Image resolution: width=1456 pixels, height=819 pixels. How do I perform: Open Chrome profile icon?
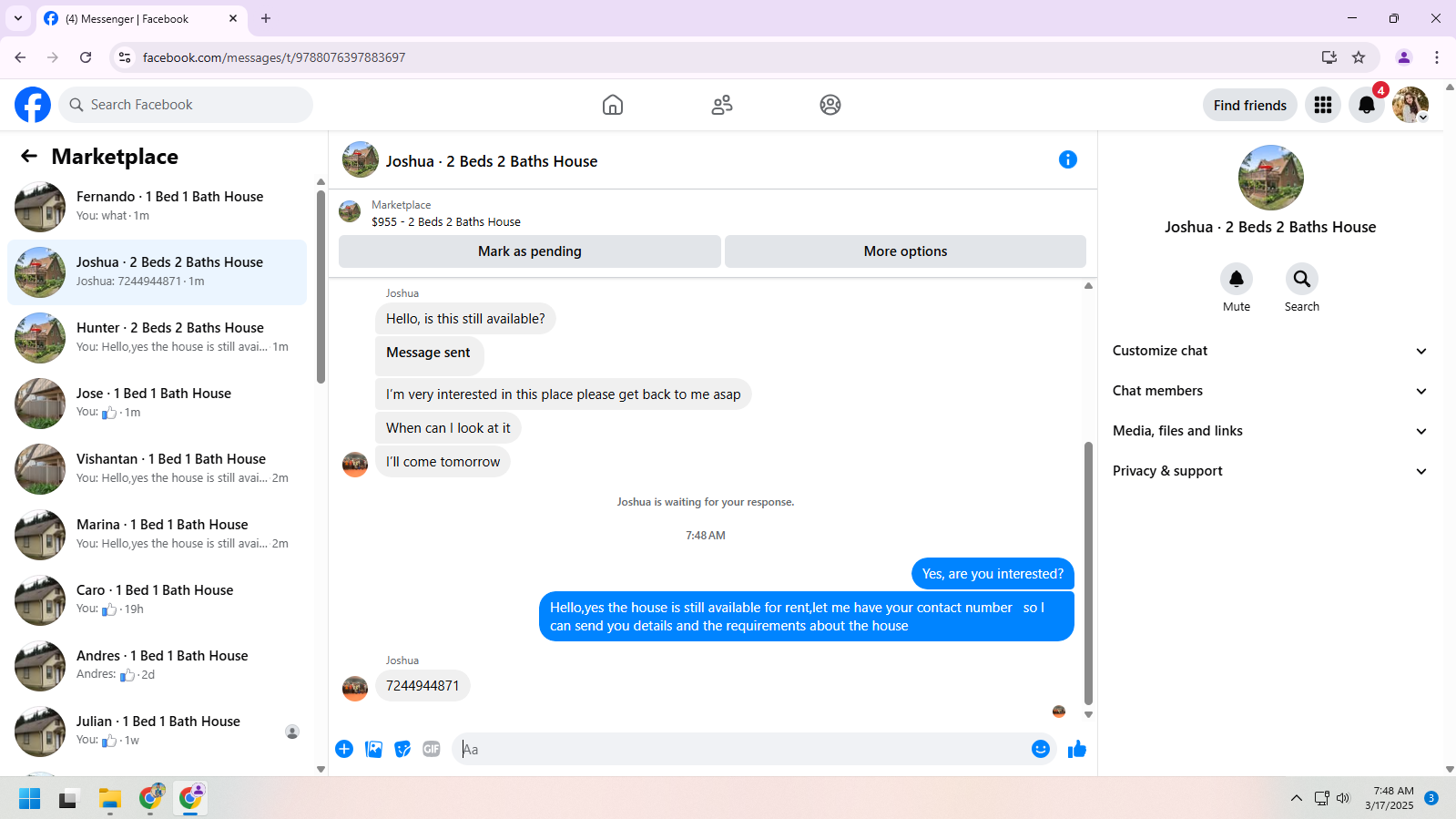(x=1404, y=57)
